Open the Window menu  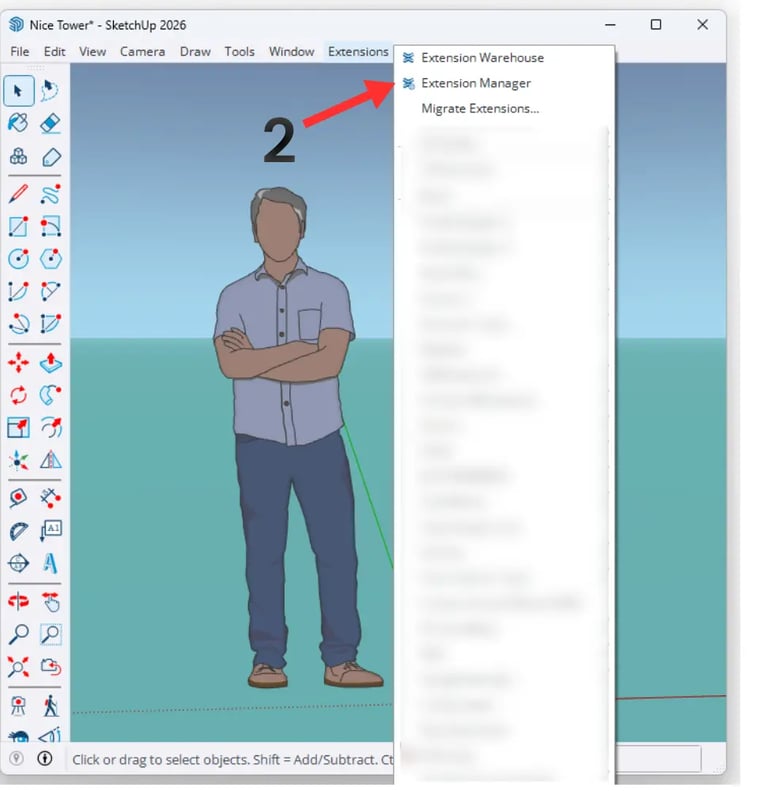tap(292, 51)
